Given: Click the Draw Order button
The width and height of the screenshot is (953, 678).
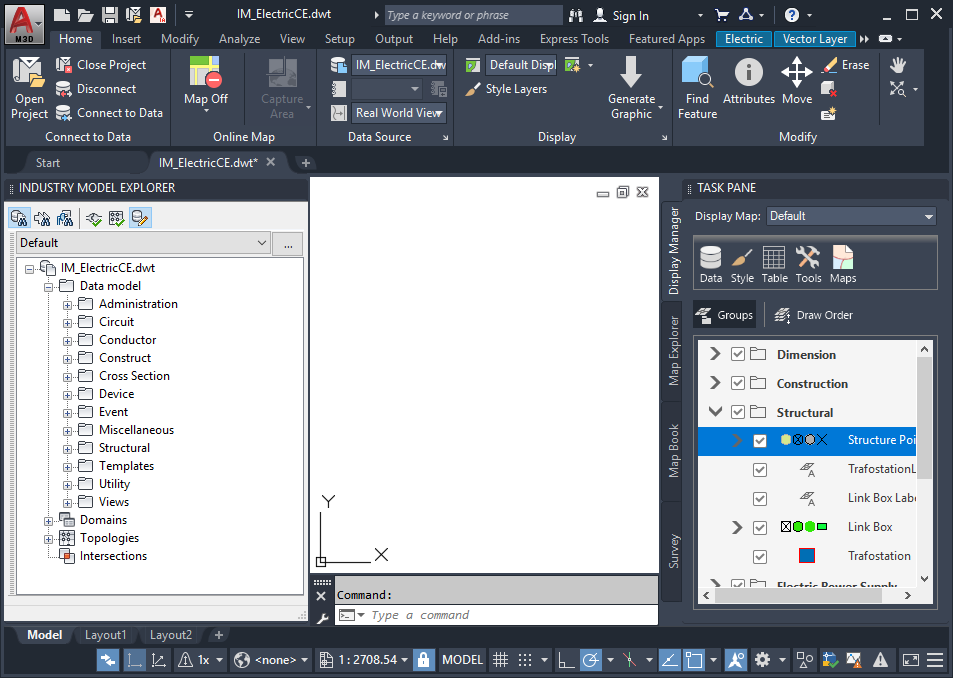Looking at the screenshot, I should pyautogui.click(x=813, y=315).
